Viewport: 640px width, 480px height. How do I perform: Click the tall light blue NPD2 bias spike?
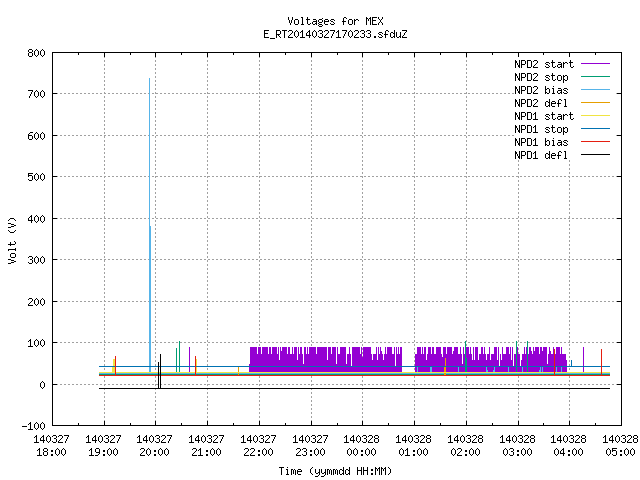tap(150, 224)
